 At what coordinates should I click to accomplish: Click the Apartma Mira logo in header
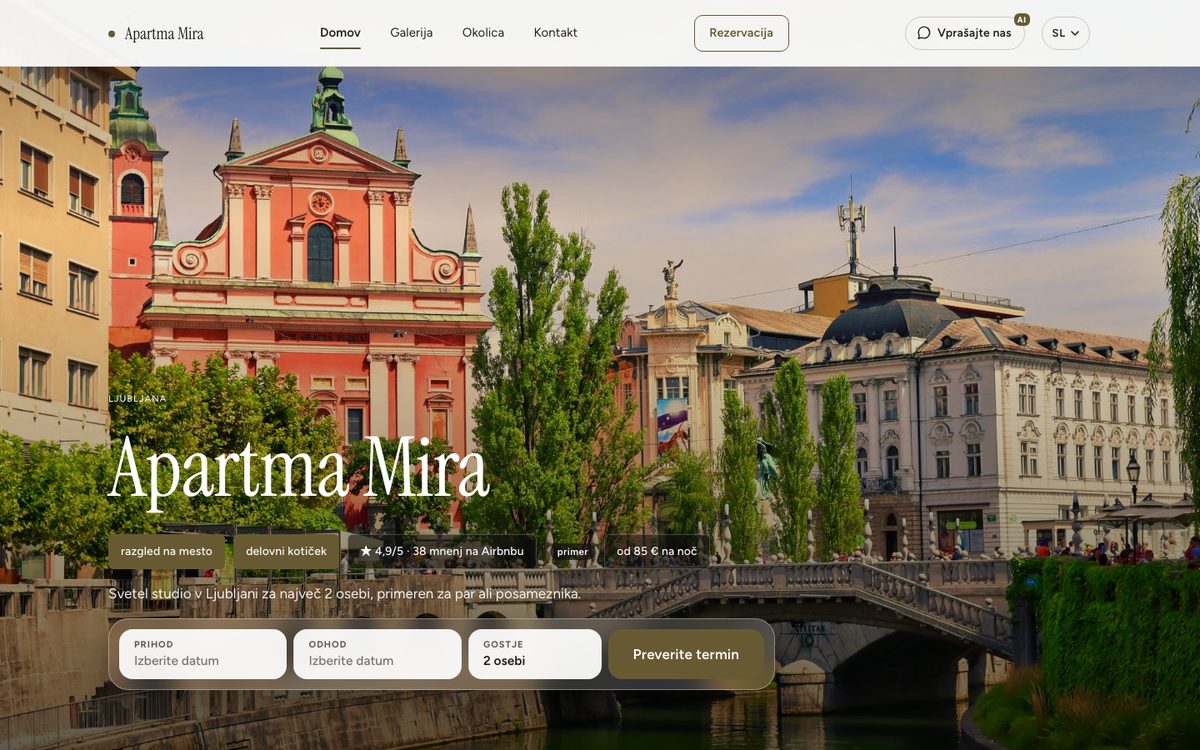(x=156, y=34)
